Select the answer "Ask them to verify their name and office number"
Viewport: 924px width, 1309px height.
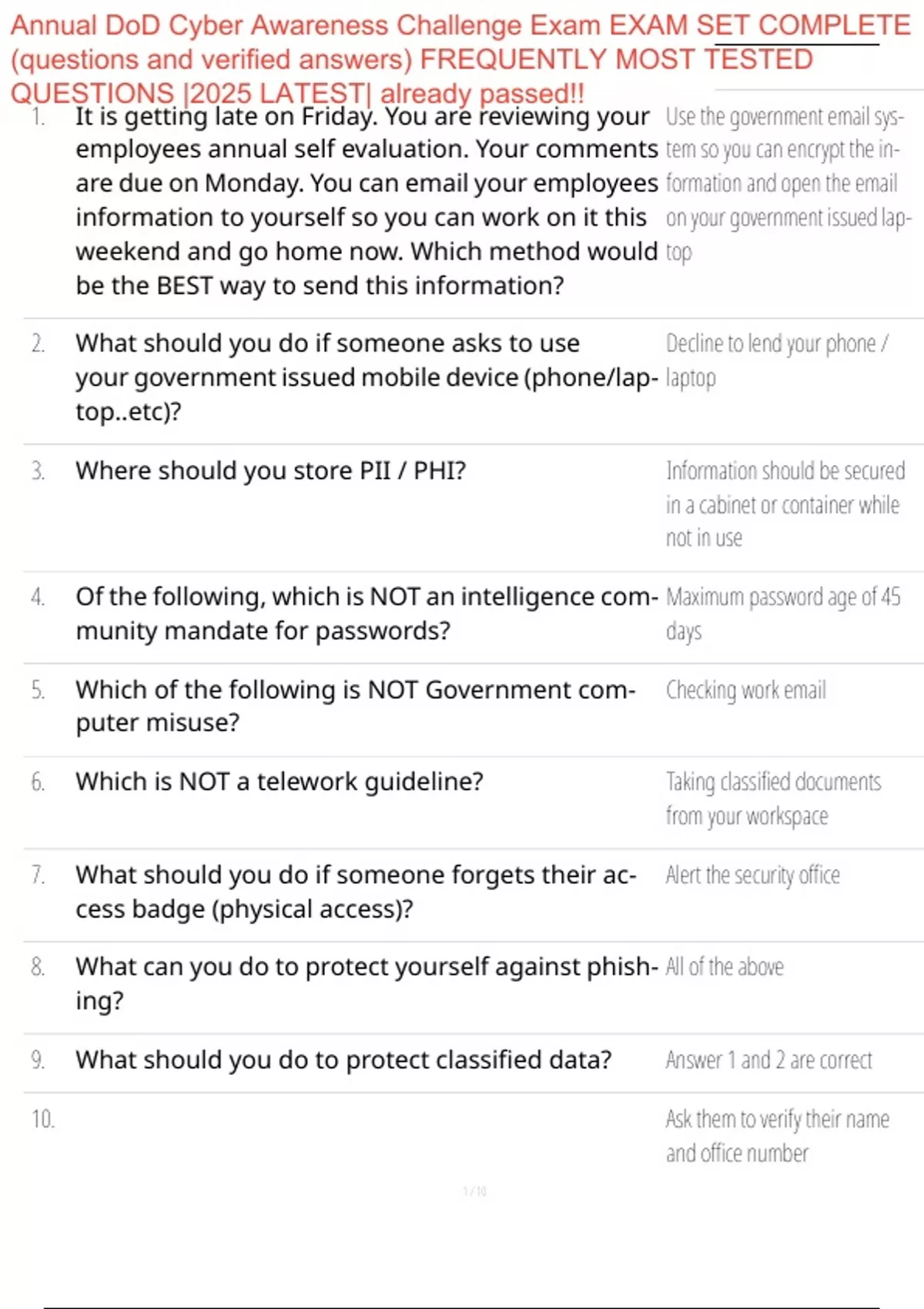[776, 1136]
